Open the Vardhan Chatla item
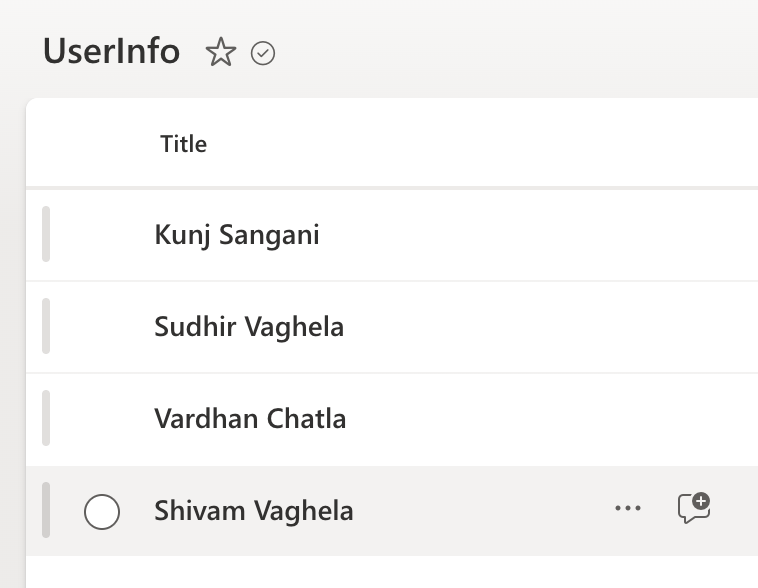 [x=250, y=419]
